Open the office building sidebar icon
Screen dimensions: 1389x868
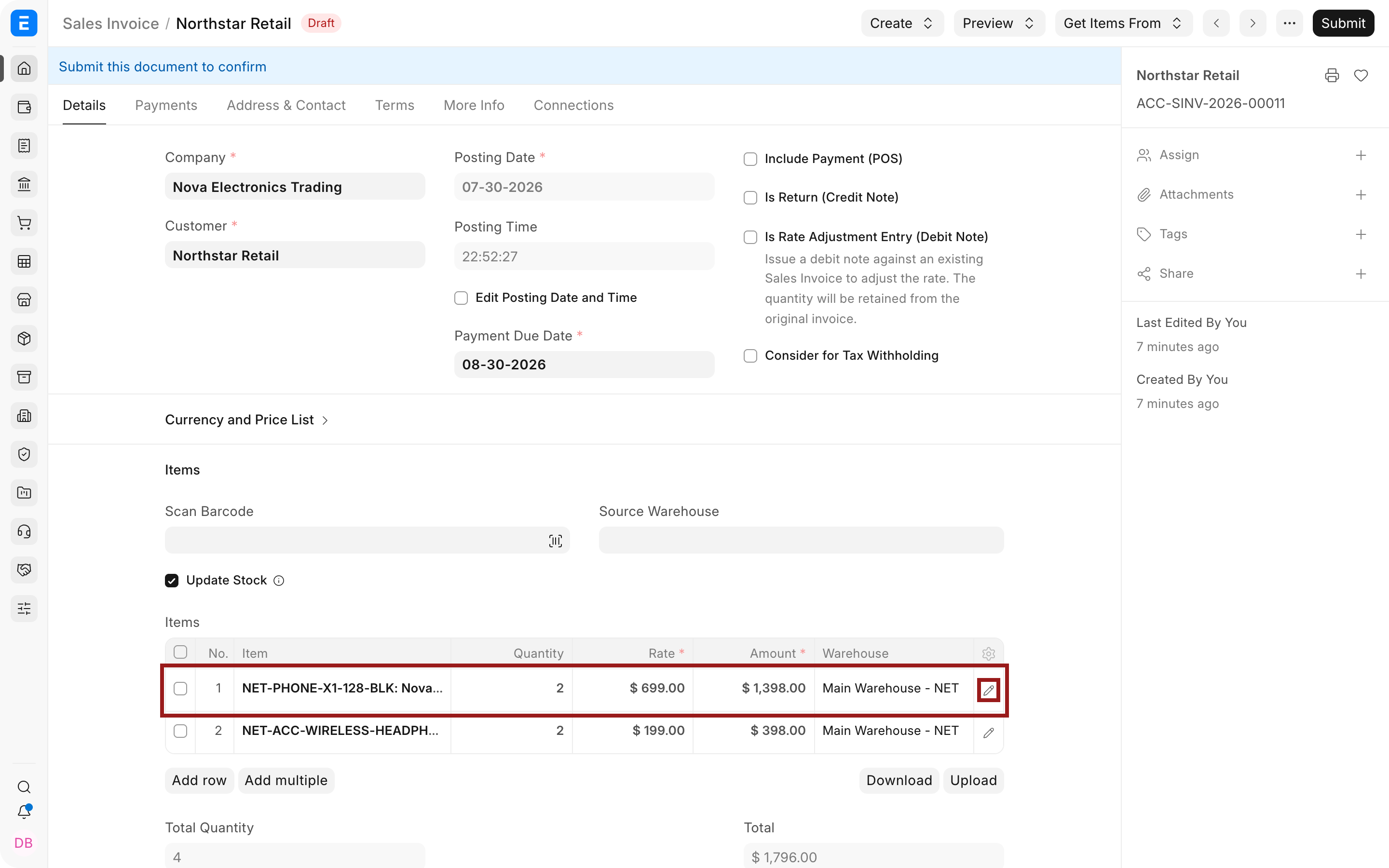[x=24, y=416]
